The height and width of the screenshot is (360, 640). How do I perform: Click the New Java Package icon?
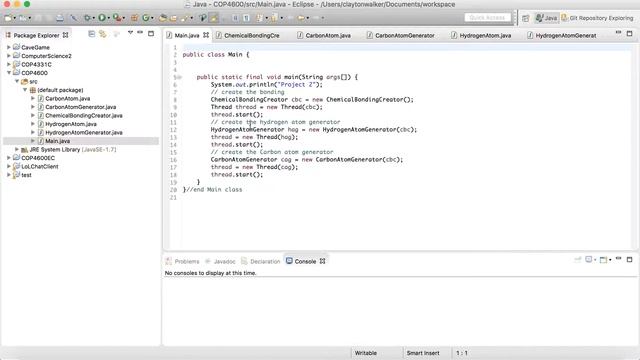point(134,18)
